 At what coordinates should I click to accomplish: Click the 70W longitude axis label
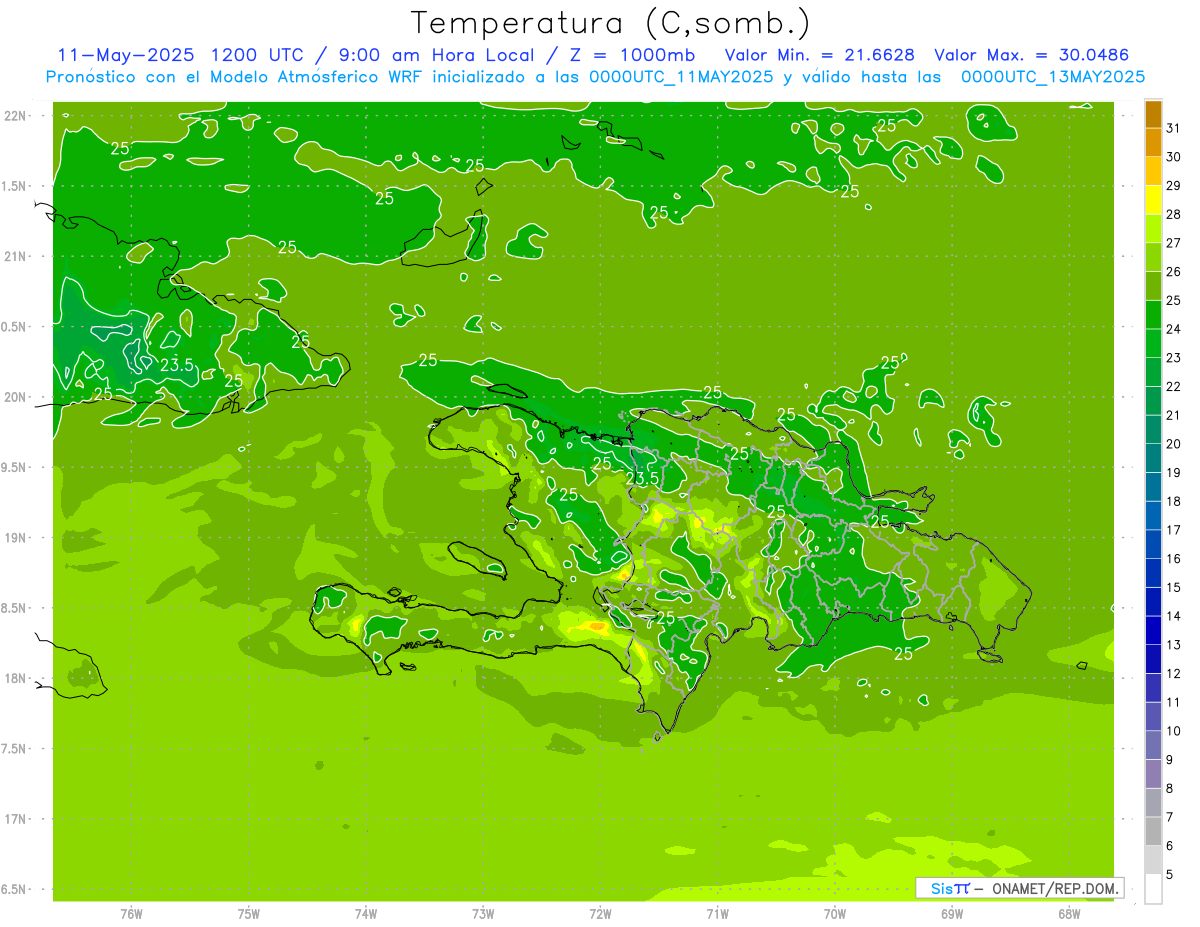(x=835, y=914)
